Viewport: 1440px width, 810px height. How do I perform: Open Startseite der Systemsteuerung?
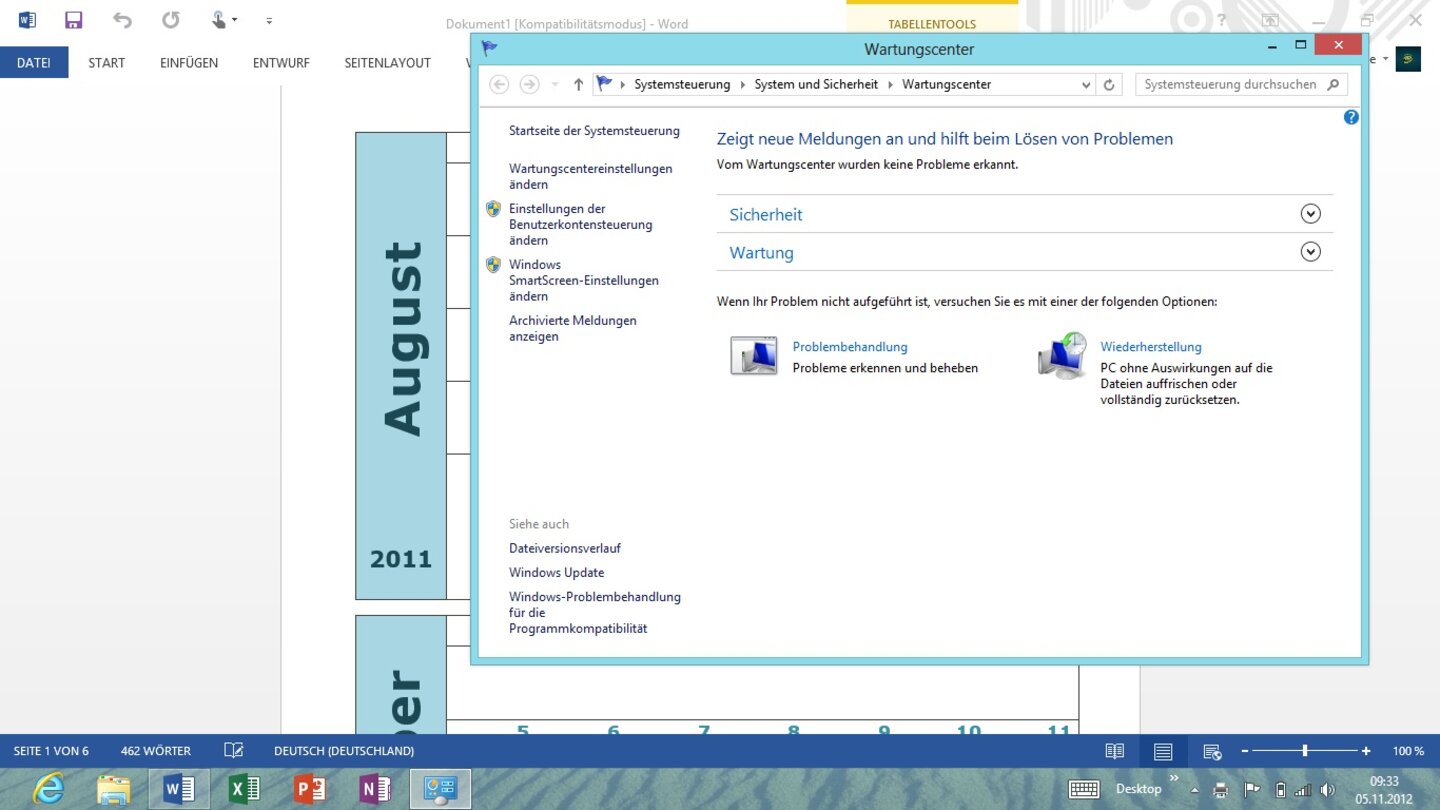[594, 131]
